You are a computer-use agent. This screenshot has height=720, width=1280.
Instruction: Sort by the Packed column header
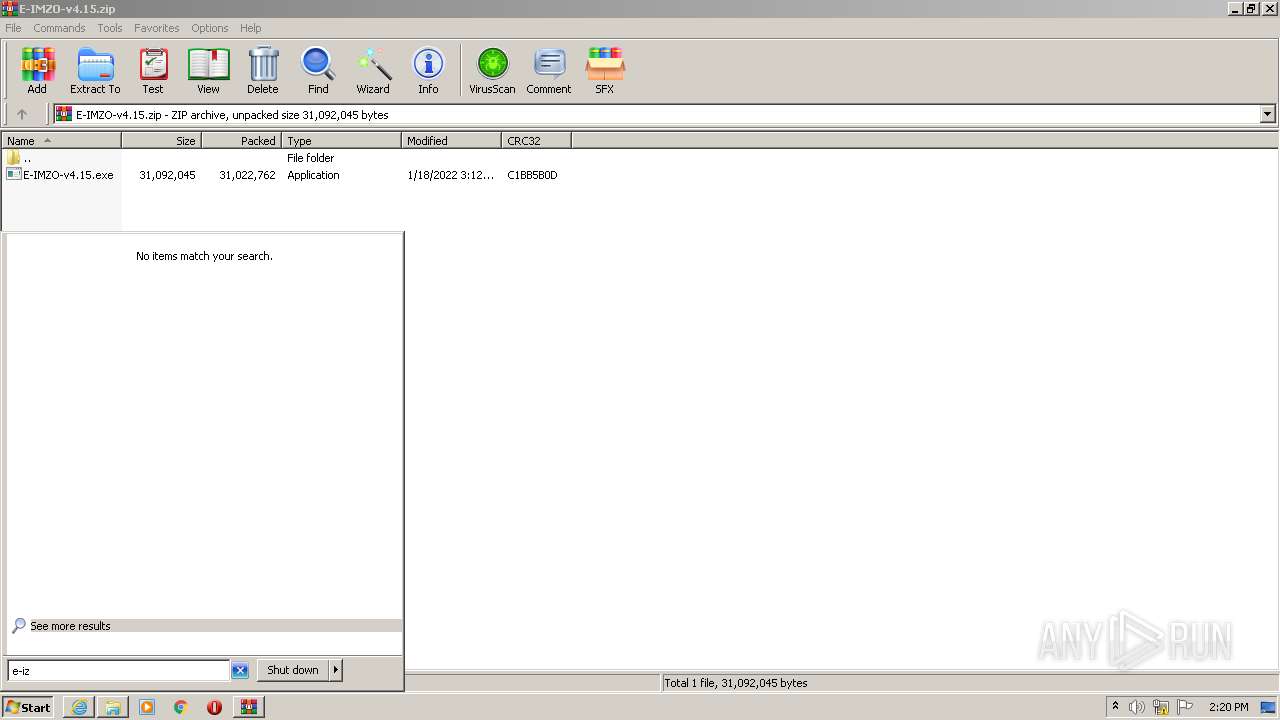(241, 141)
